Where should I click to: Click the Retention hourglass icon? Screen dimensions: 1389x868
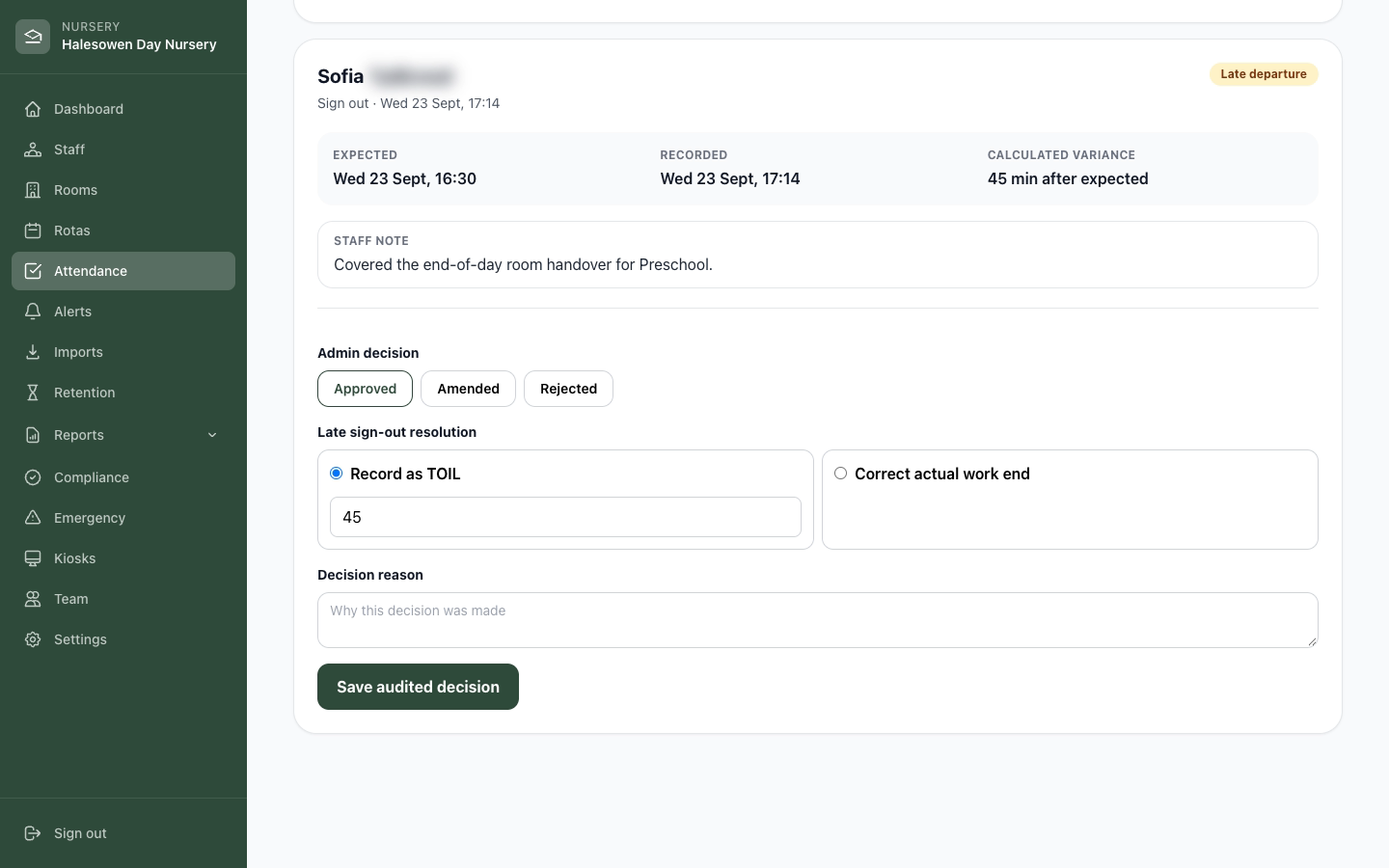(33, 393)
